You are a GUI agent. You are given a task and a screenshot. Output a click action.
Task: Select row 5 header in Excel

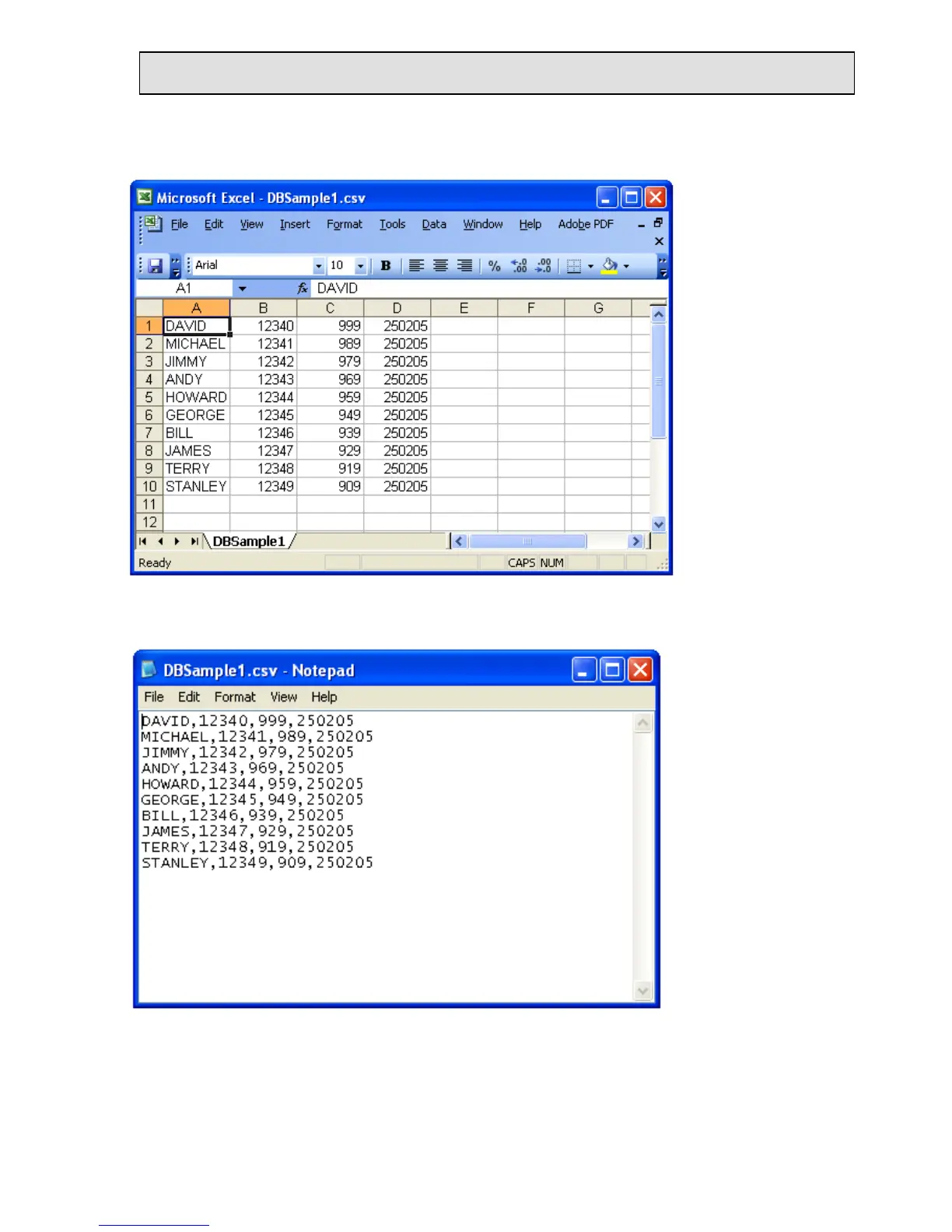pos(149,397)
